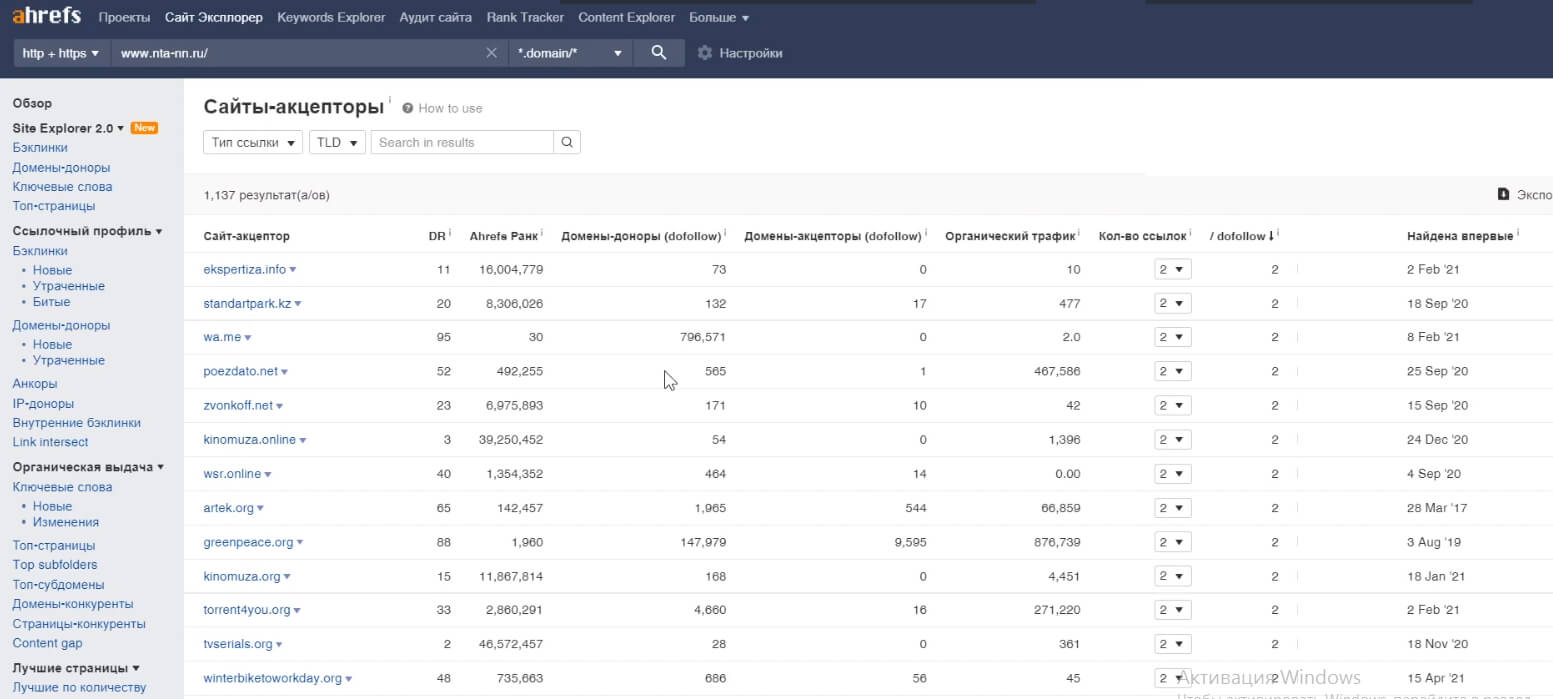
Task: Open Домены-доноры under Site Explorer 2.0
Action: pos(61,167)
